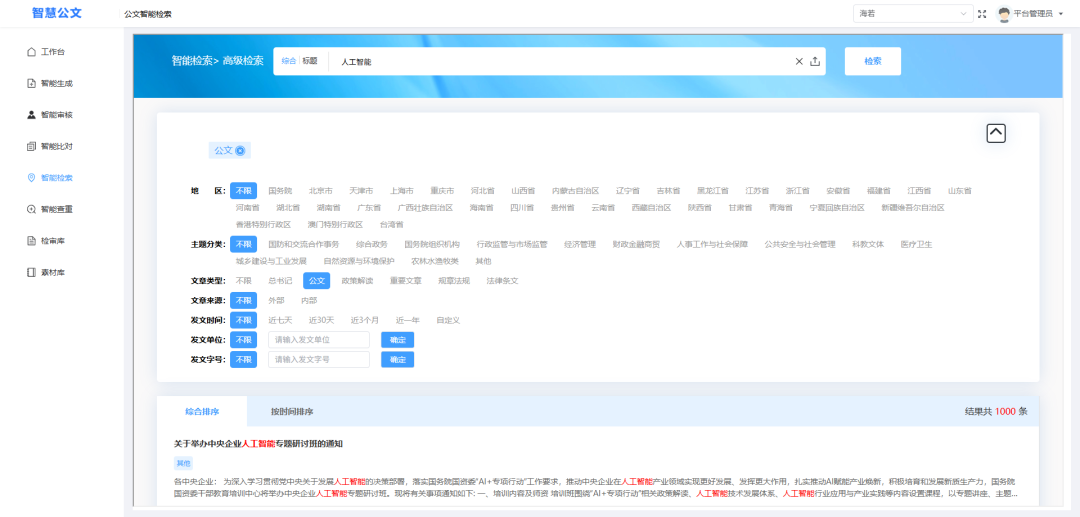Open the 海若 dropdown selector
This screenshot has width=1080, height=517.
pyautogui.click(x=913, y=14)
